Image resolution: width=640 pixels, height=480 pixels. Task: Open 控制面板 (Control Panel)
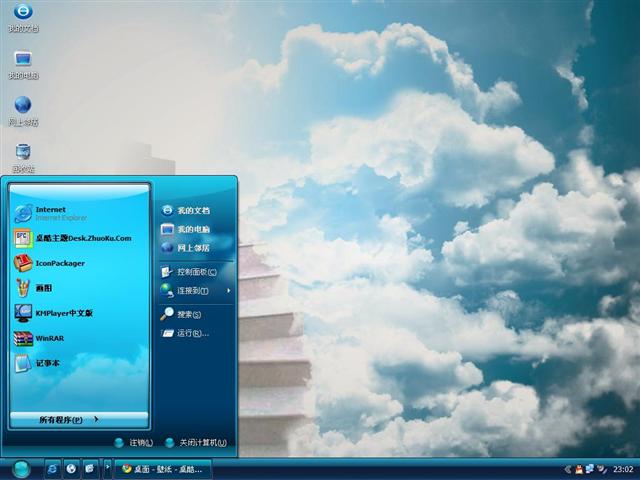click(196, 272)
